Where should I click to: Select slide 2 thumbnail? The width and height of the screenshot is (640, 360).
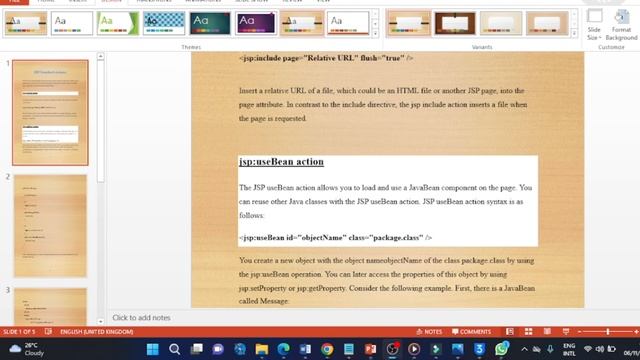(x=50, y=226)
